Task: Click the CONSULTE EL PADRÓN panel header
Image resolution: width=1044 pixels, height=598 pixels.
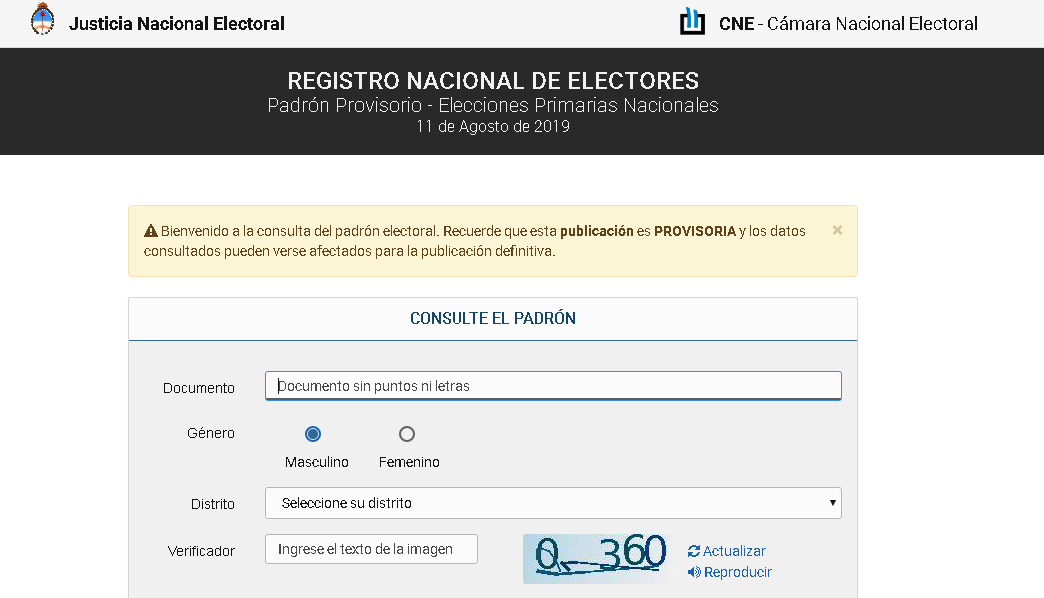Action: (493, 318)
